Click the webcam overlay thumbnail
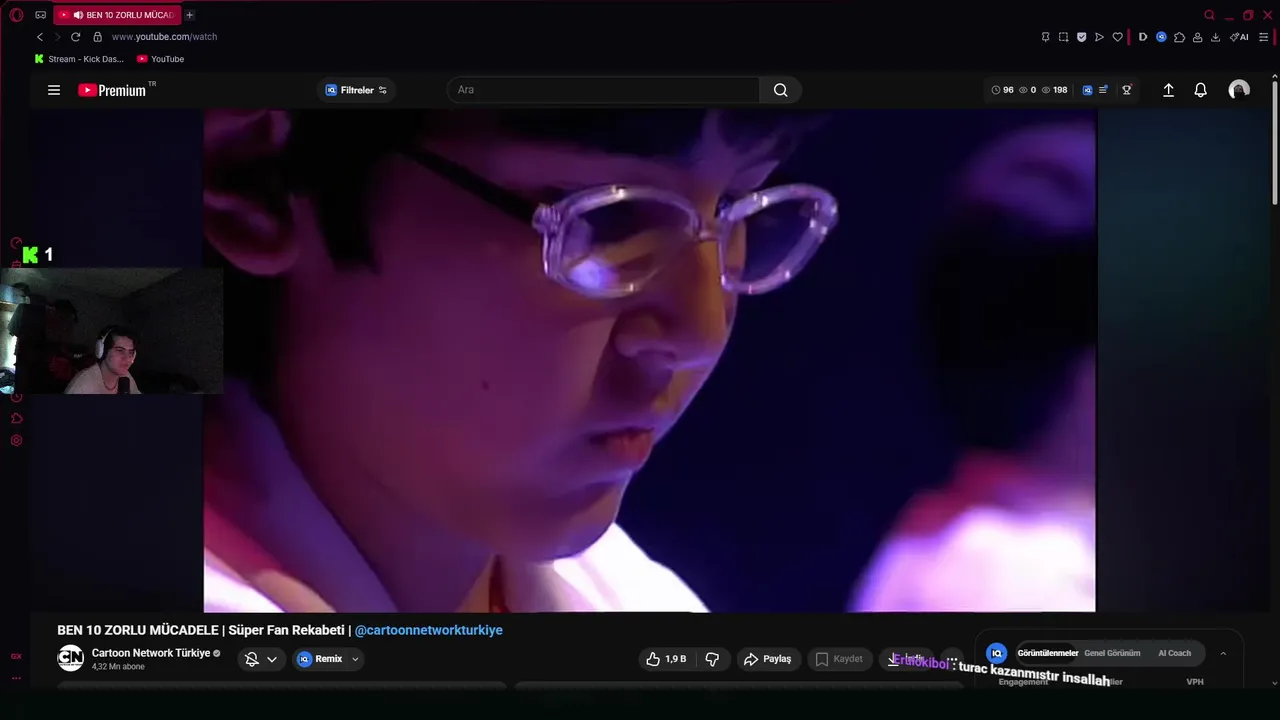Image resolution: width=1280 pixels, height=720 pixels. coord(112,331)
